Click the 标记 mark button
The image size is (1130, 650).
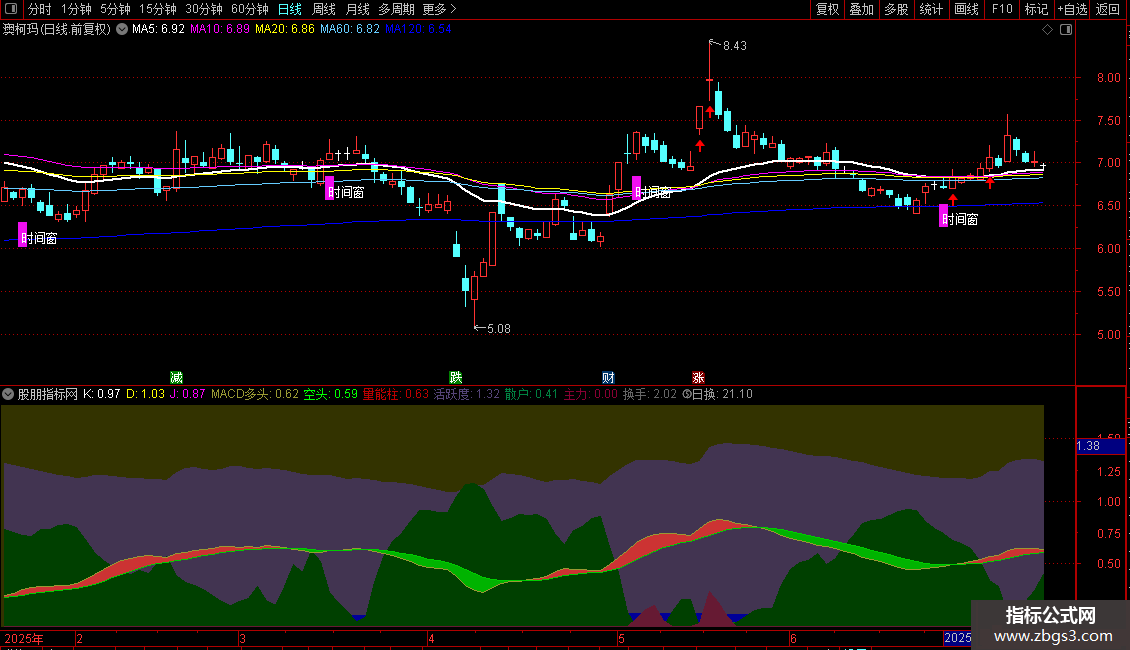click(x=1036, y=9)
